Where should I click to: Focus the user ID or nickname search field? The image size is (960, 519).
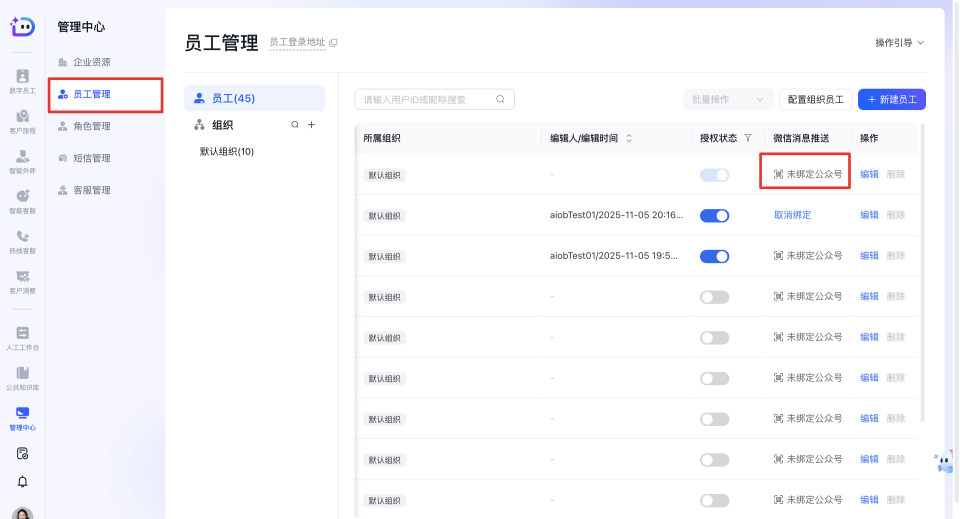(425, 99)
